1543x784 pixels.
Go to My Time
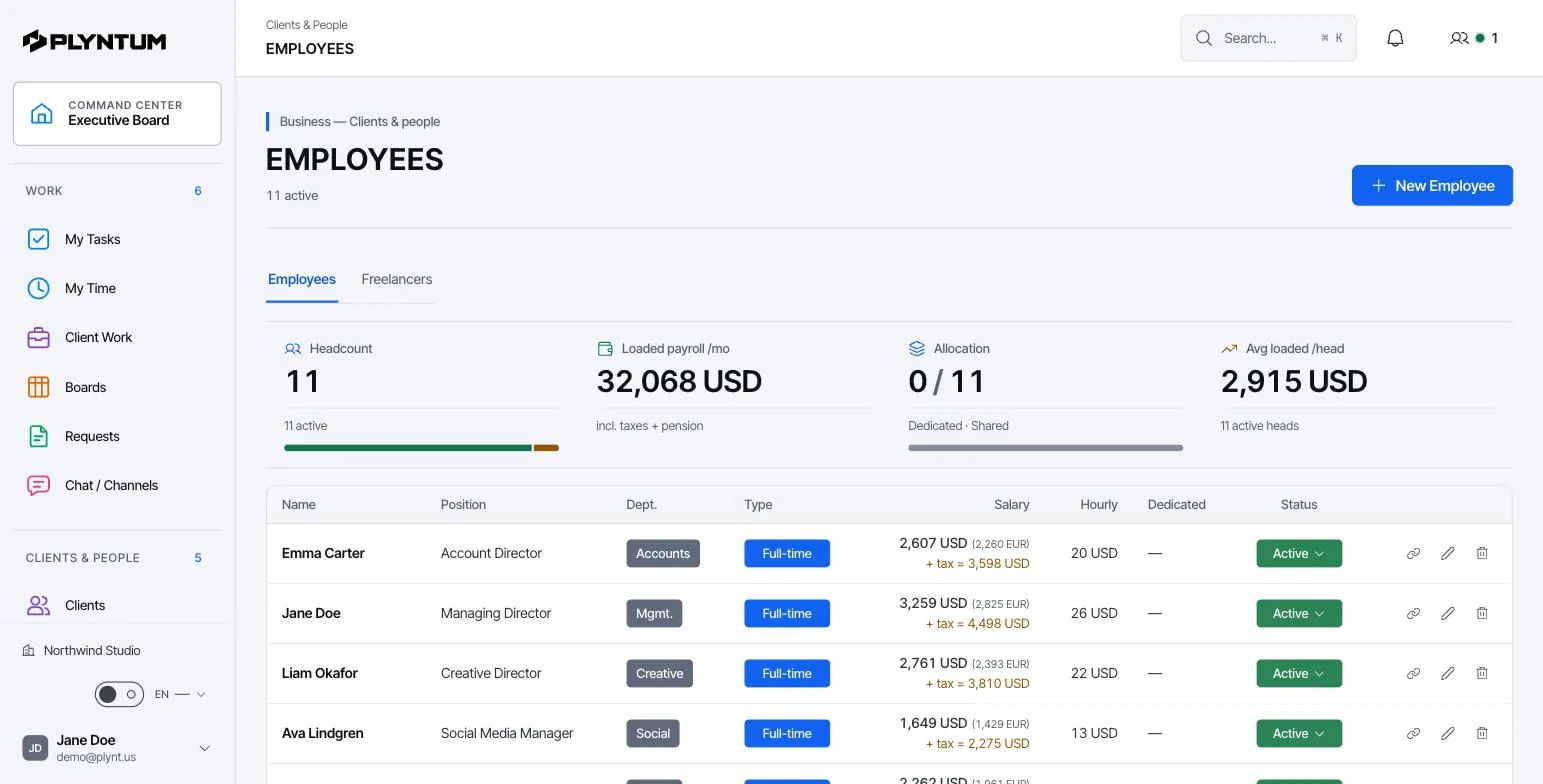point(117,288)
